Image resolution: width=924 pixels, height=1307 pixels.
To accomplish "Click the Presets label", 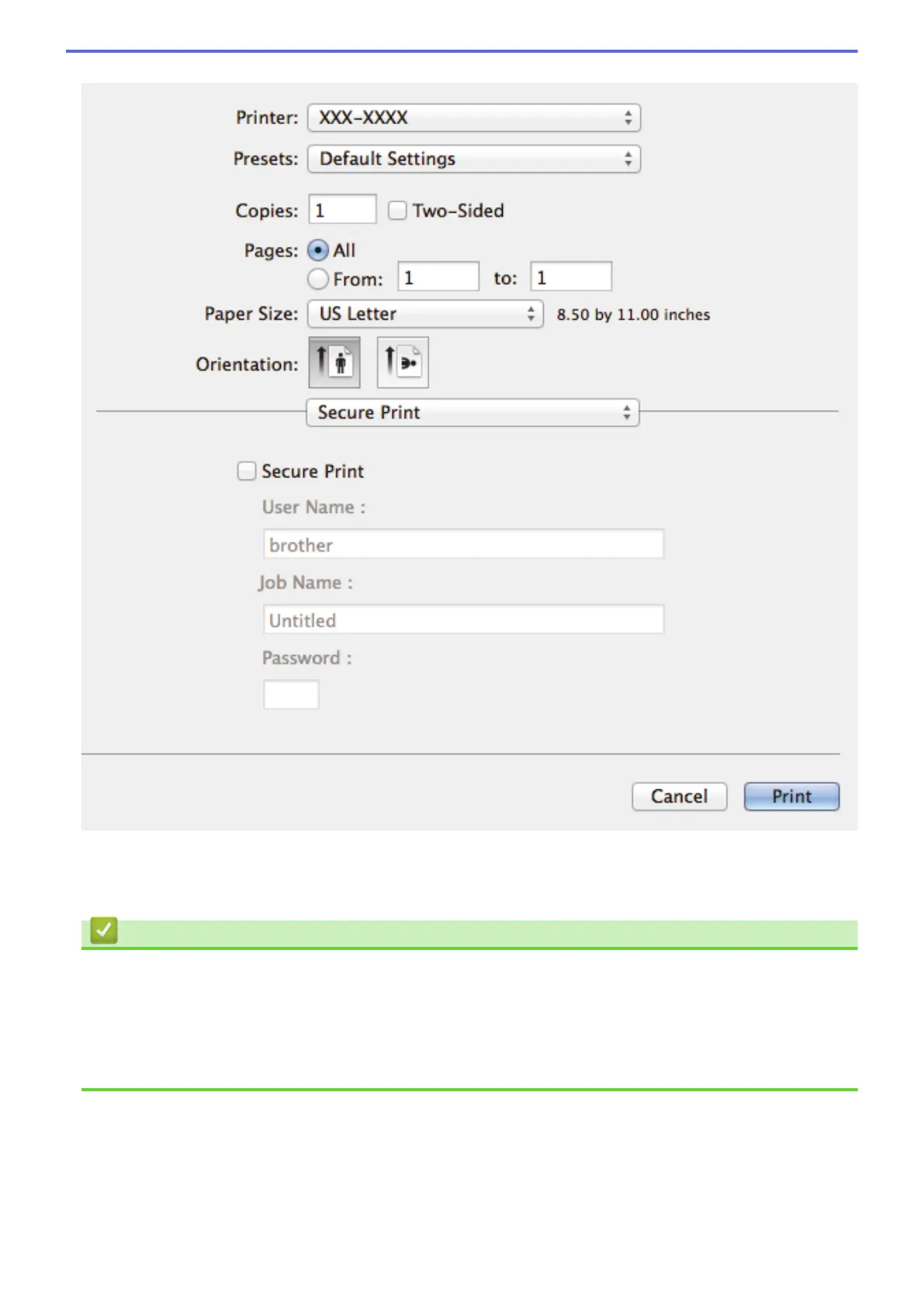I will (265, 159).
